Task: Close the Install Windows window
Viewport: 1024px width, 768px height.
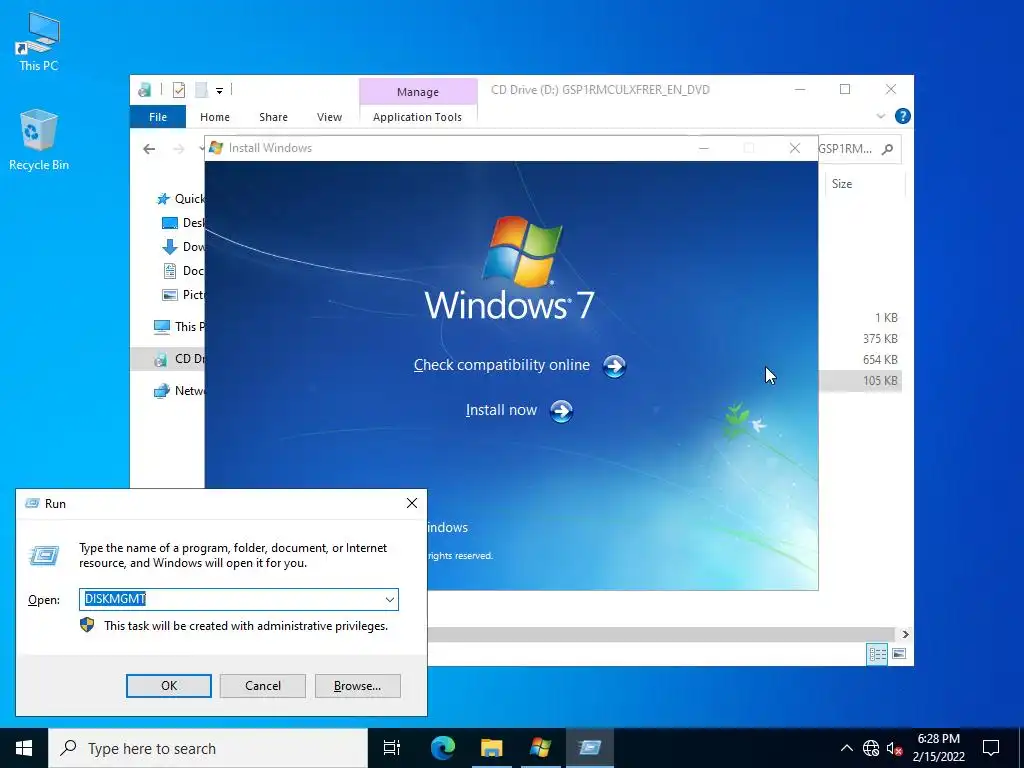Action: 795,148
